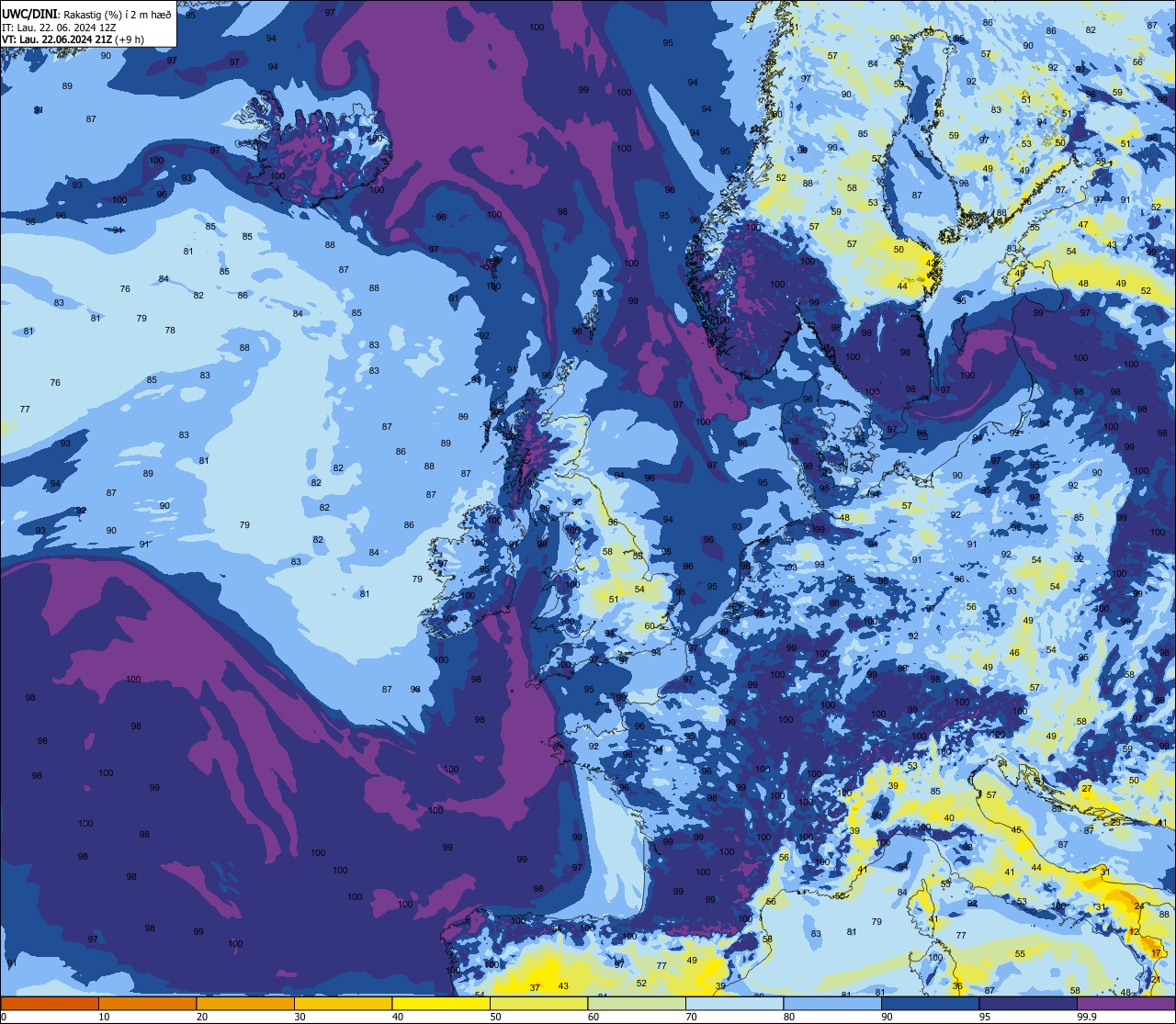The image size is (1176, 1024).
Task: Click the legend label 70
Action: tap(691, 1017)
